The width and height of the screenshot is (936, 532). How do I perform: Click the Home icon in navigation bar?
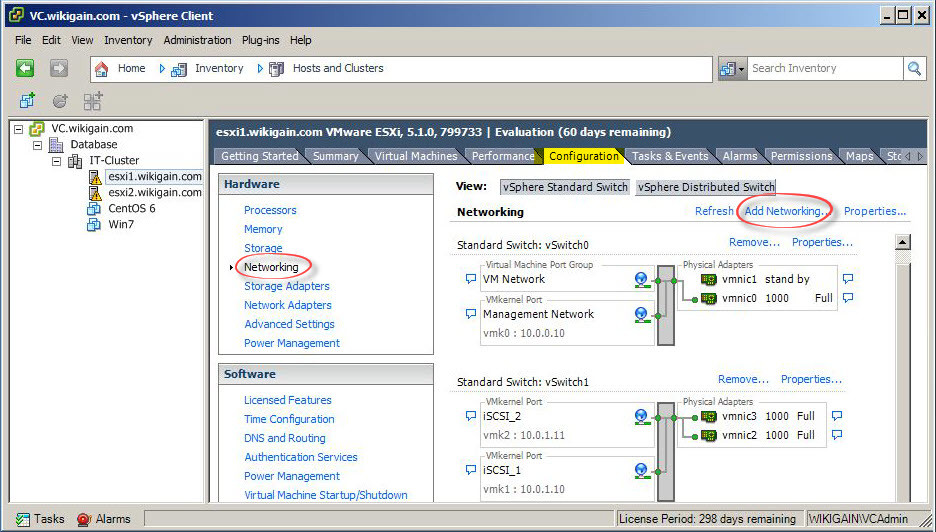[x=101, y=69]
